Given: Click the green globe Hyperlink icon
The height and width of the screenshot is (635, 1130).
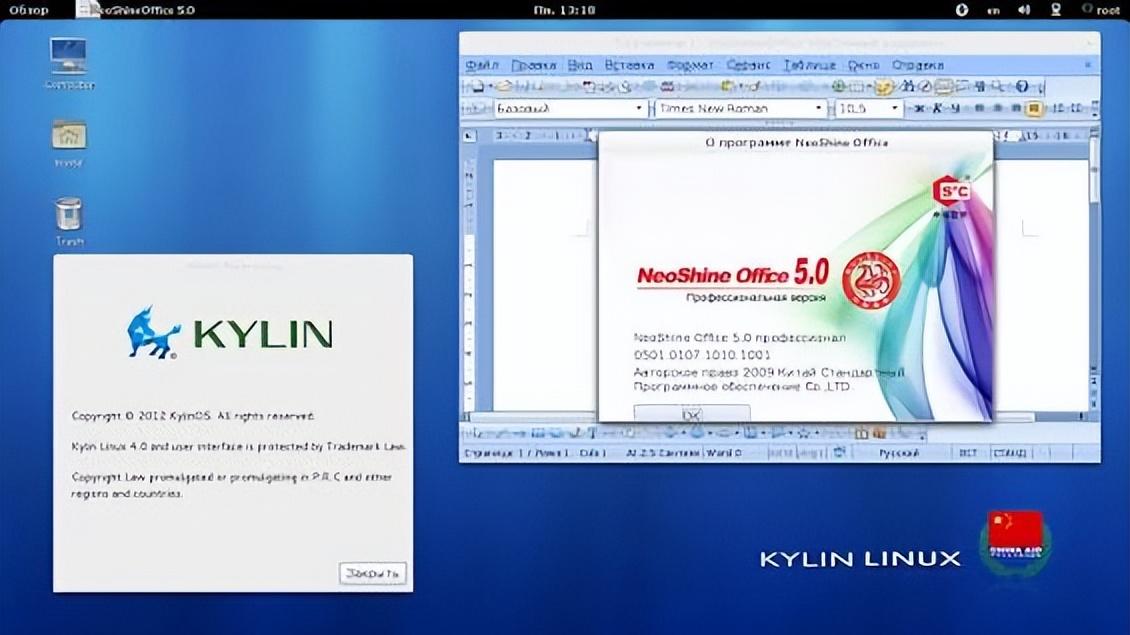Looking at the screenshot, I should coord(839,87).
